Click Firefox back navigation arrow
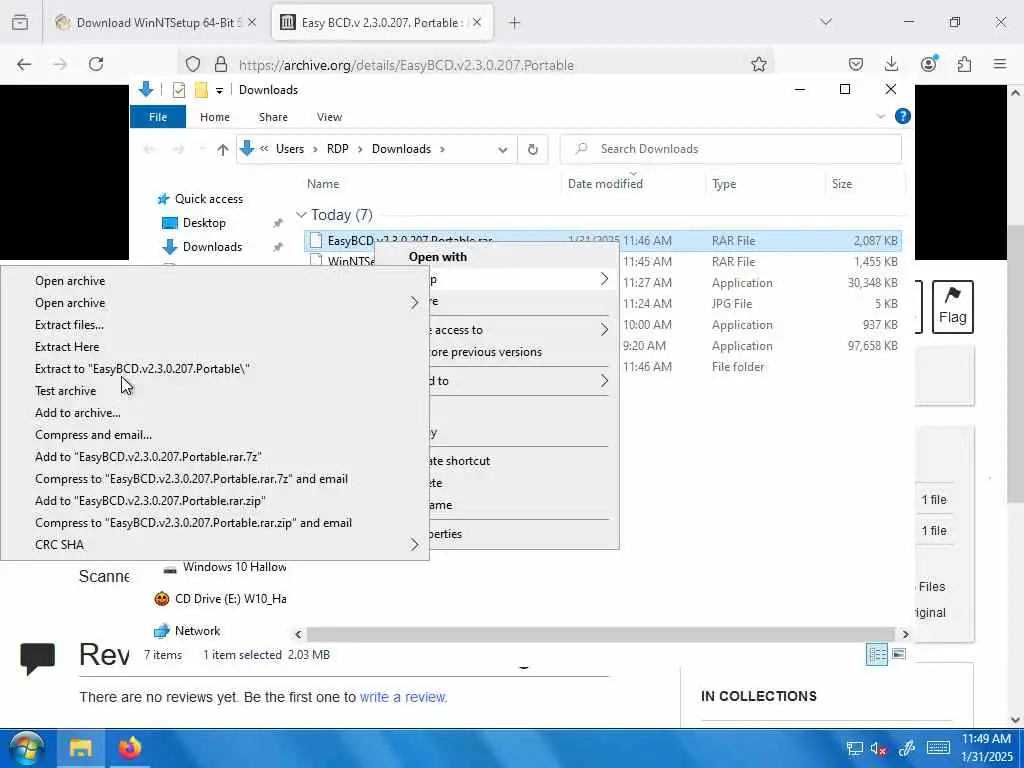This screenshot has width=1024, height=768. click(x=24, y=64)
